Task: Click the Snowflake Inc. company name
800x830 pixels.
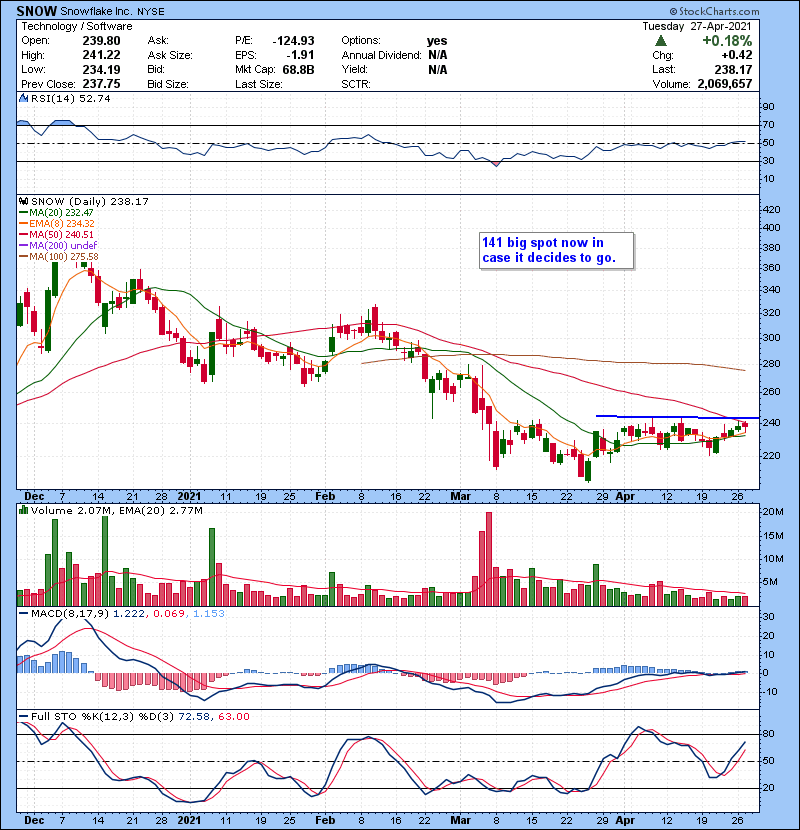Action: point(98,11)
